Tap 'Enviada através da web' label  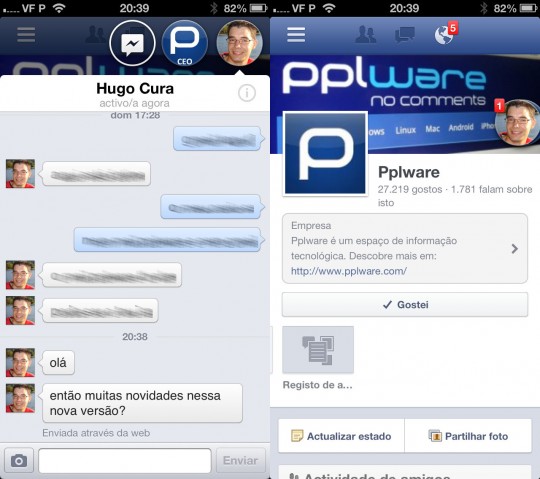96,433
